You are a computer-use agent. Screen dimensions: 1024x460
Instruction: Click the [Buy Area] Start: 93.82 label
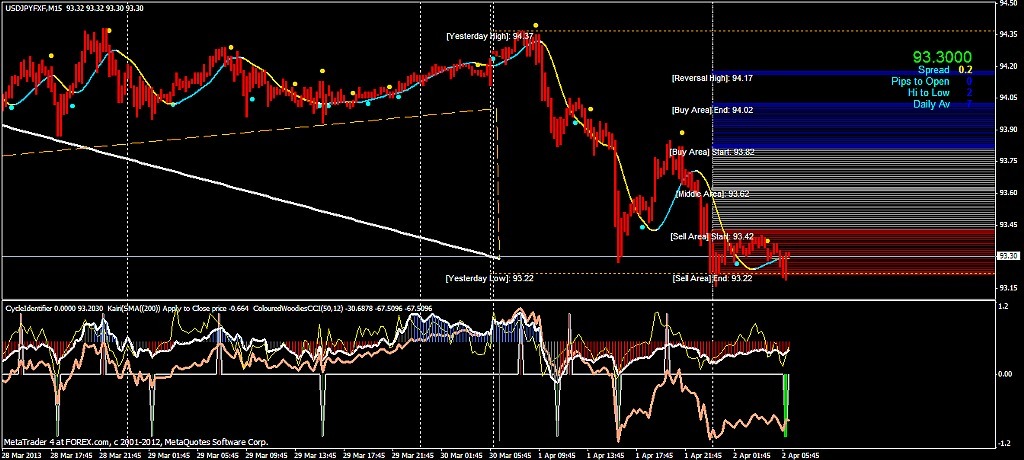[712, 152]
